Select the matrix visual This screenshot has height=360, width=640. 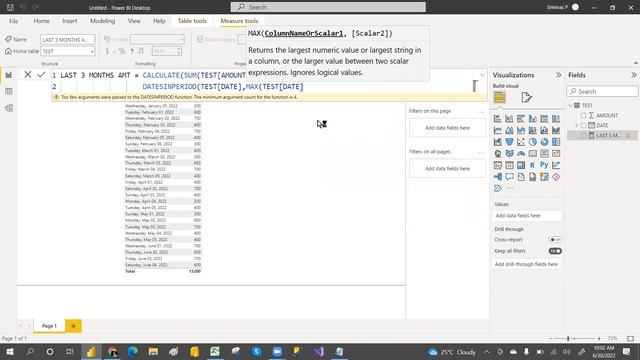point(521,165)
